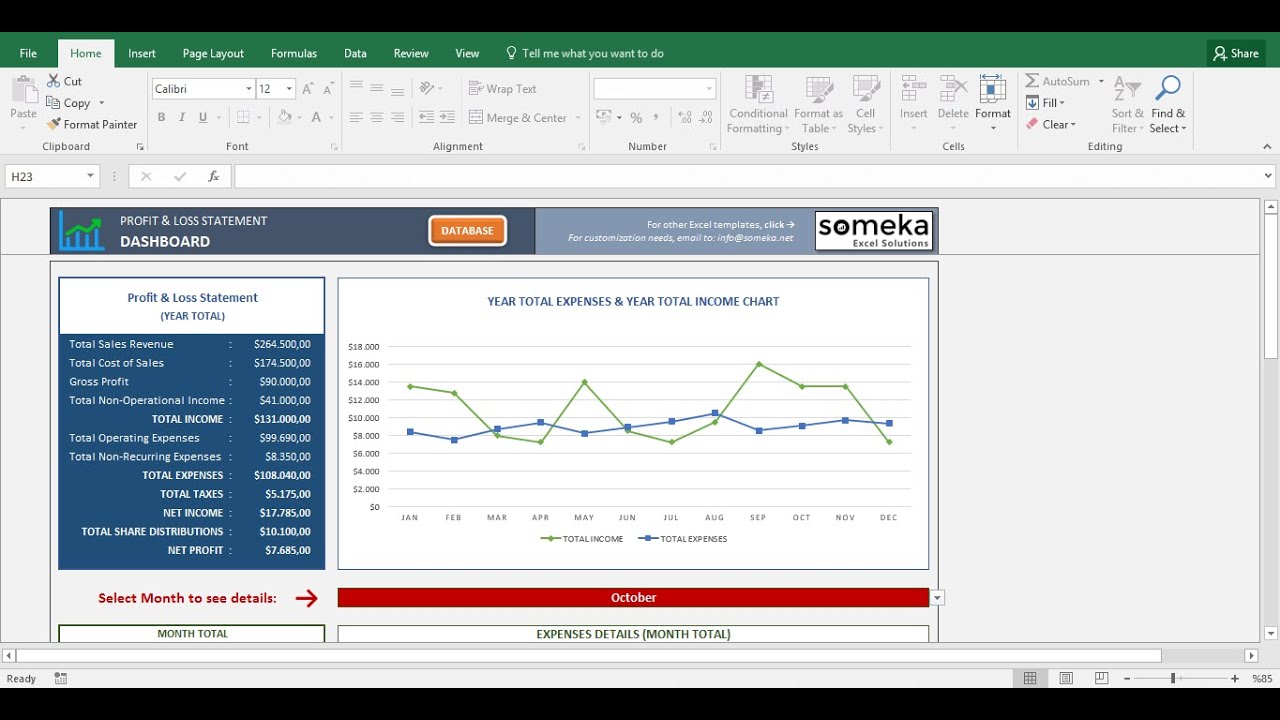Switch to Page Layout view icon

[1066, 678]
